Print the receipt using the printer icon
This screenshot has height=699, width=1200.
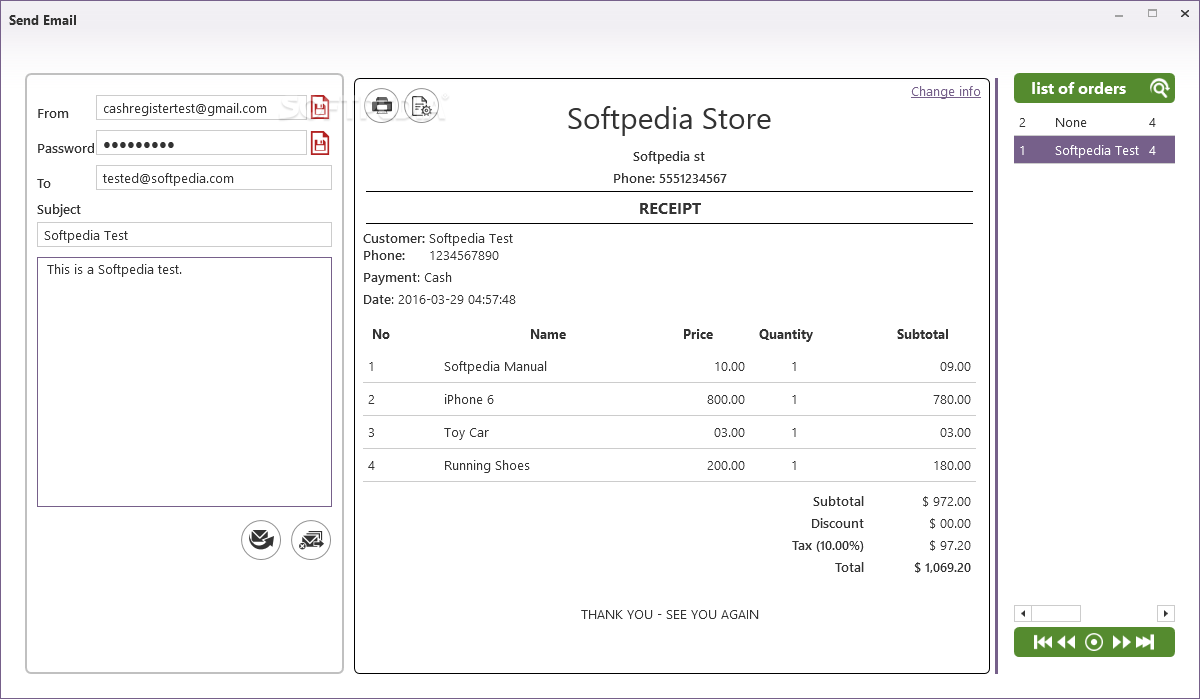click(x=381, y=105)
